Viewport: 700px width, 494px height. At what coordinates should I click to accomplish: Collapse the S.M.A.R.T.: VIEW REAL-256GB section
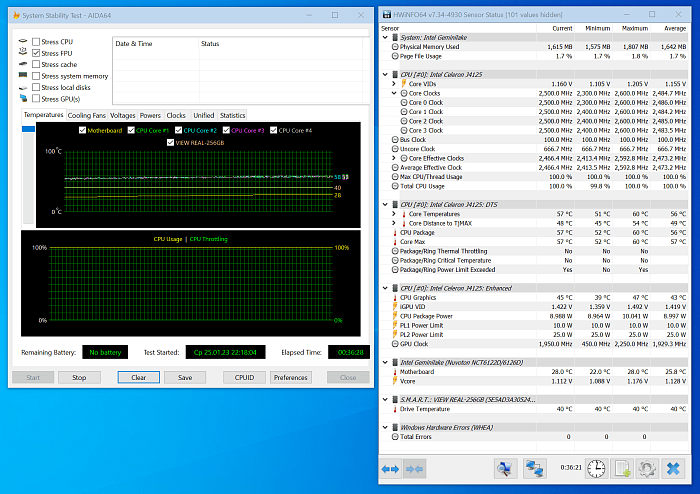coord(385,399)
